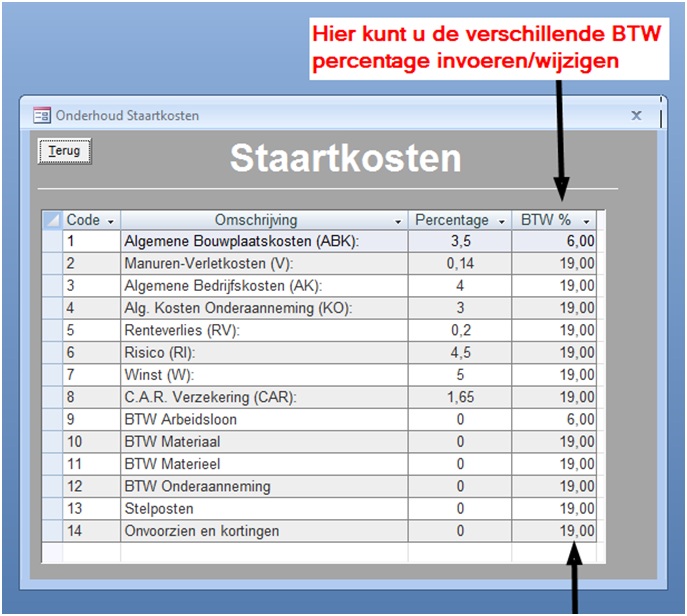Click the Percentage cell for Risico (RI)
The image size is (687, 616).
459,352
